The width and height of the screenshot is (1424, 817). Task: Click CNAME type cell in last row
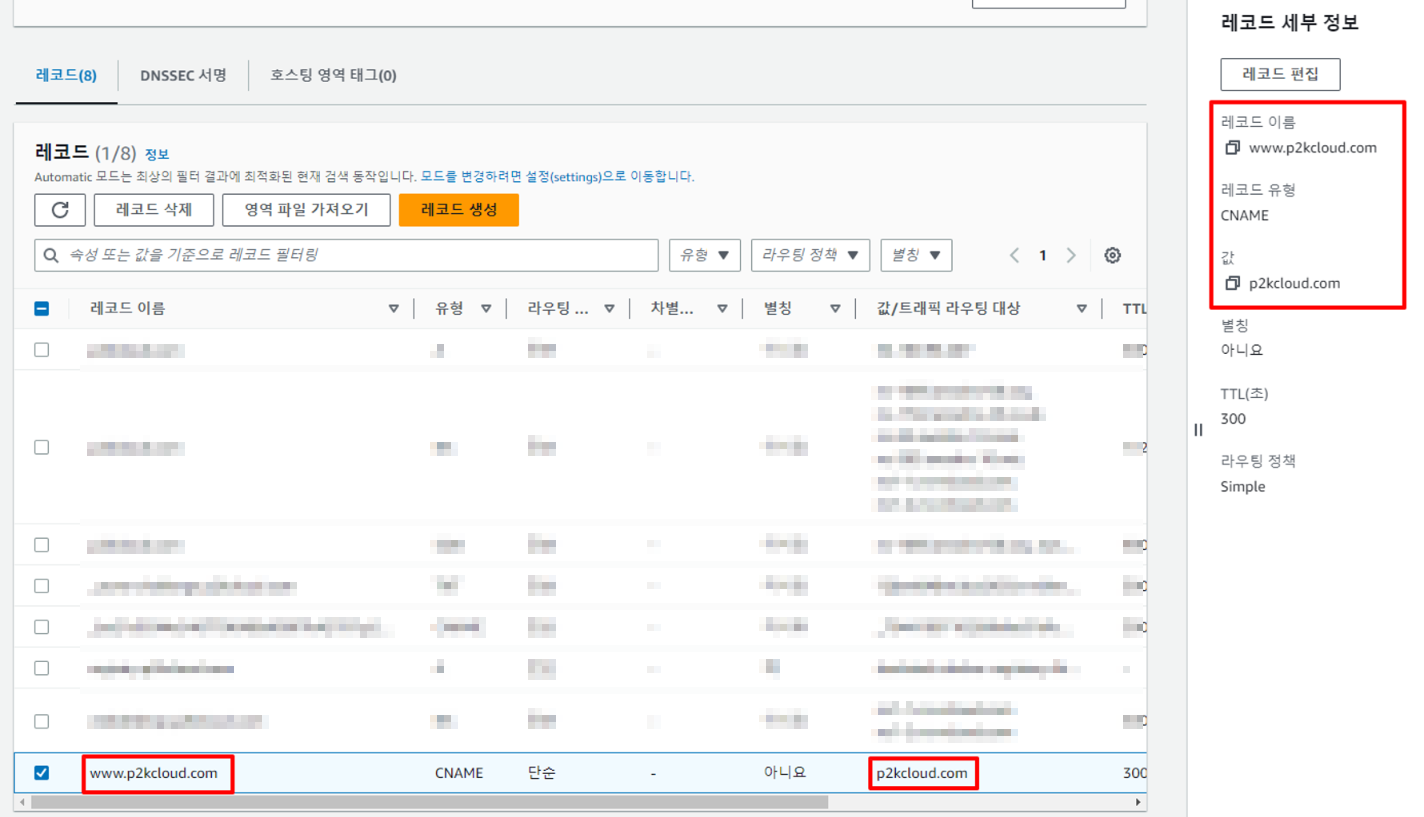tap(459, 773)
